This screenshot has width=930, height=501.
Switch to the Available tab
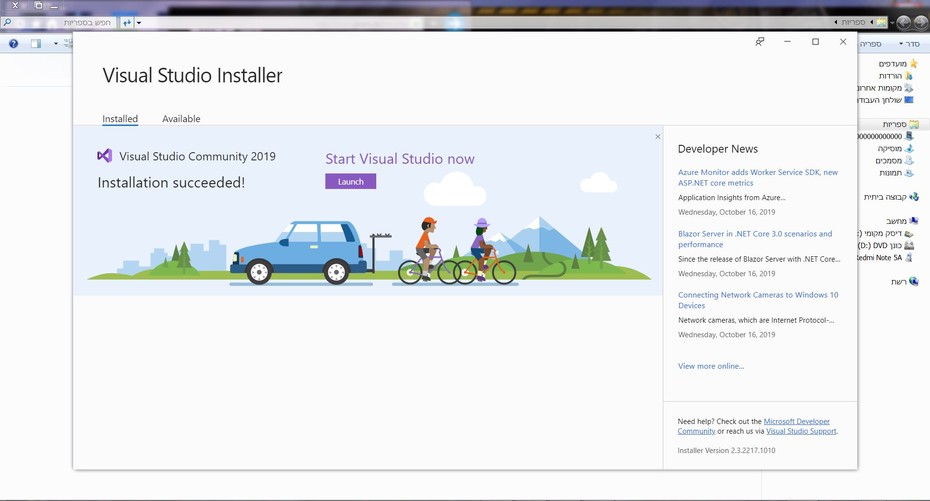pos(181,119)
